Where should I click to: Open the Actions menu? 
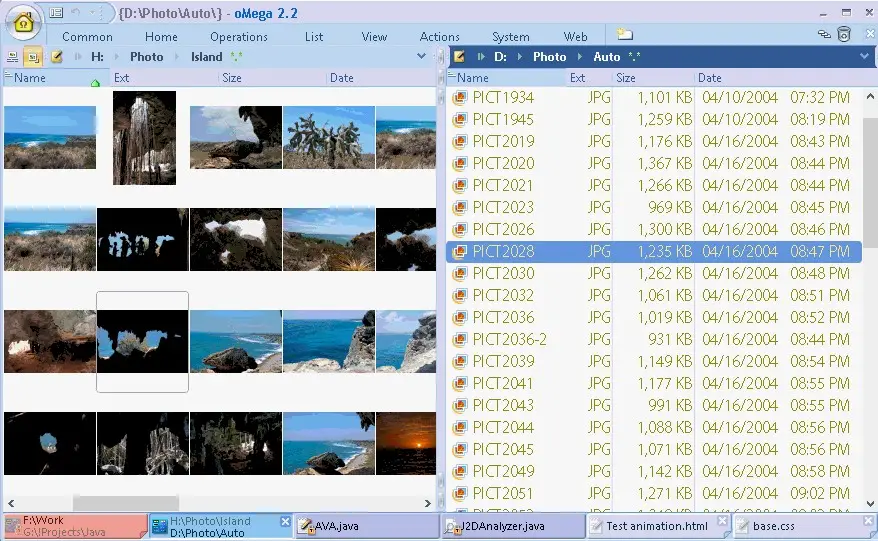[440, 37]
